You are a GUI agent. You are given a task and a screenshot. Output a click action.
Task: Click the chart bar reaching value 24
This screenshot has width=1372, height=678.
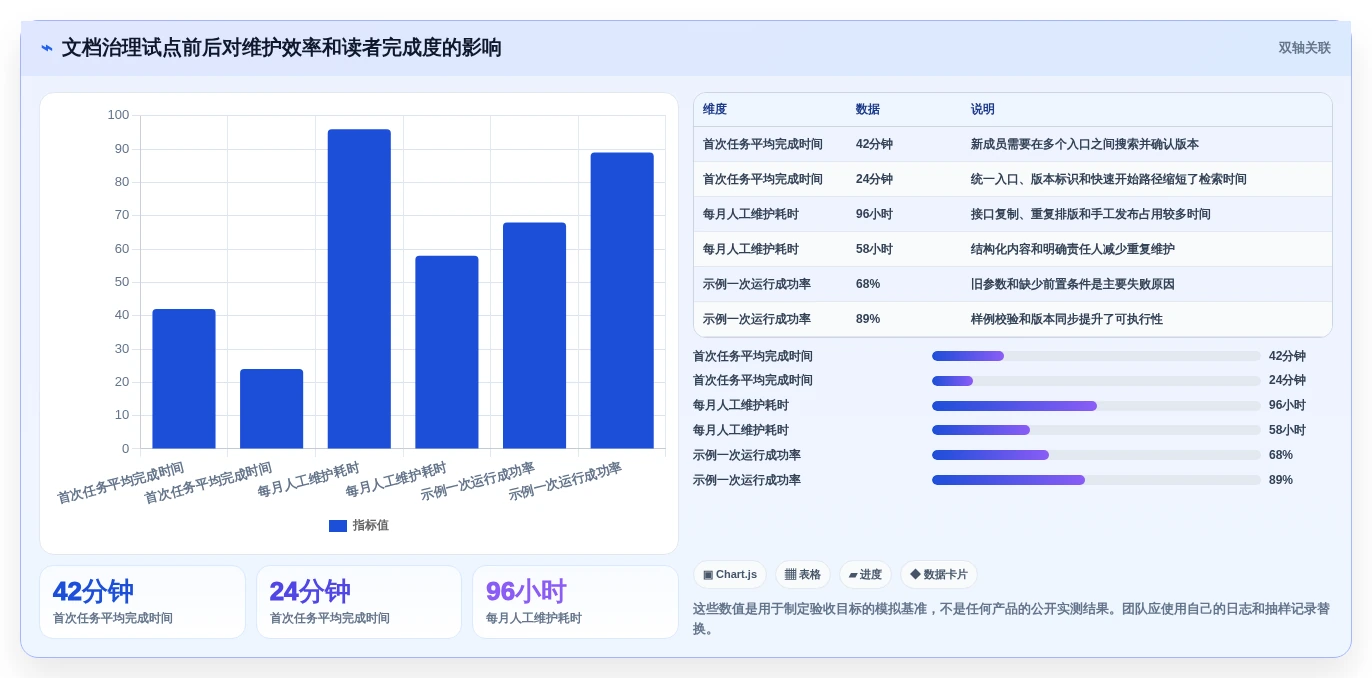[271, 409]
